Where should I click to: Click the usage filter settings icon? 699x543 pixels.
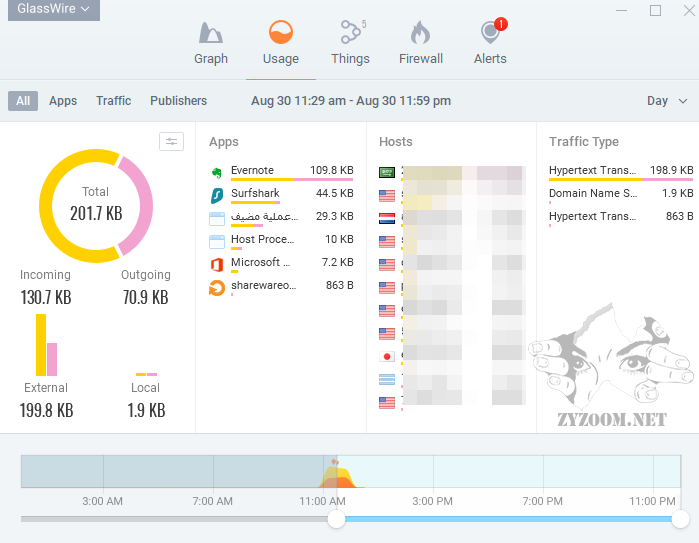tap(172, 142)
